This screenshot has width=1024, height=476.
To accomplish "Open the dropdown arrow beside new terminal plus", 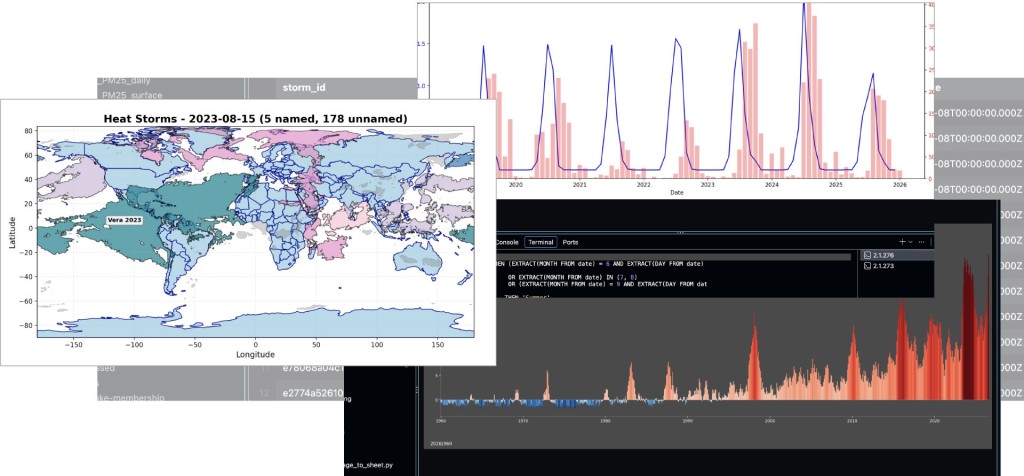I will click(910, 242).
